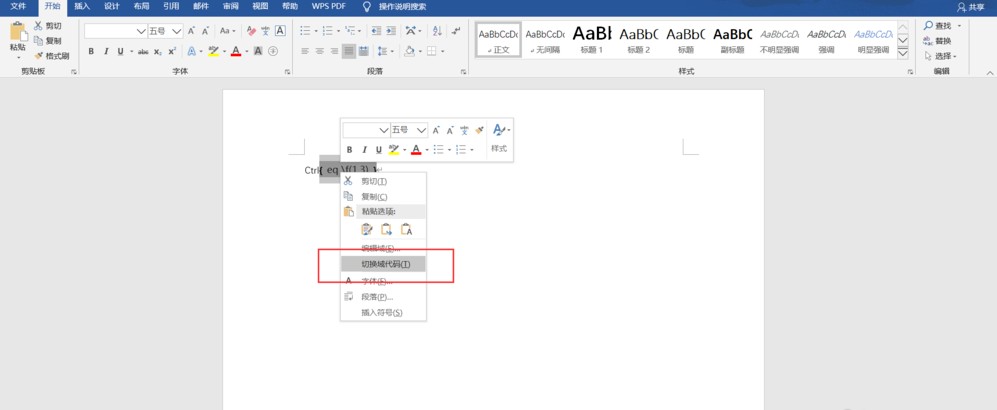Click the Cut (剪切) button in the ribbon clipboard group
Image resolution: width=997 pixels, height=410 pixels.
(48, 26)
